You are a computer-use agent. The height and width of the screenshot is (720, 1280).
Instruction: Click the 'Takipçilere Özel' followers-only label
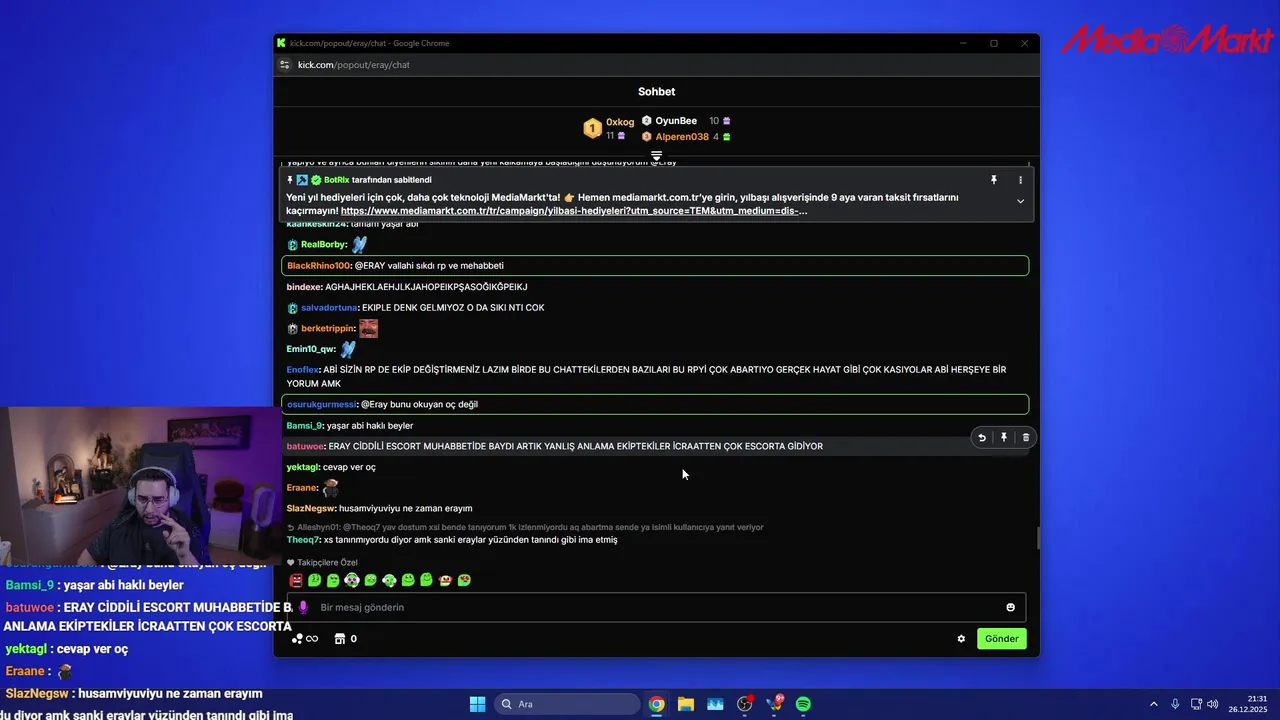coord(327,563)
